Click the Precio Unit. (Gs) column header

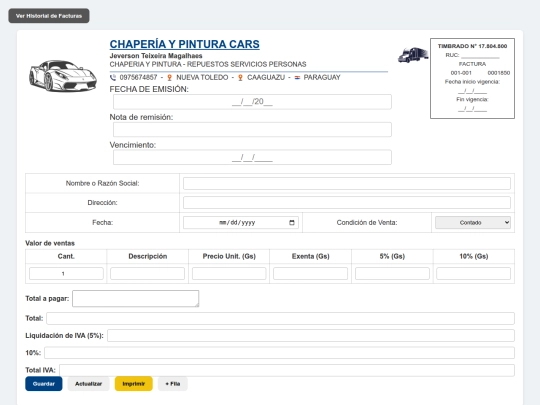[x=229, y=256]
